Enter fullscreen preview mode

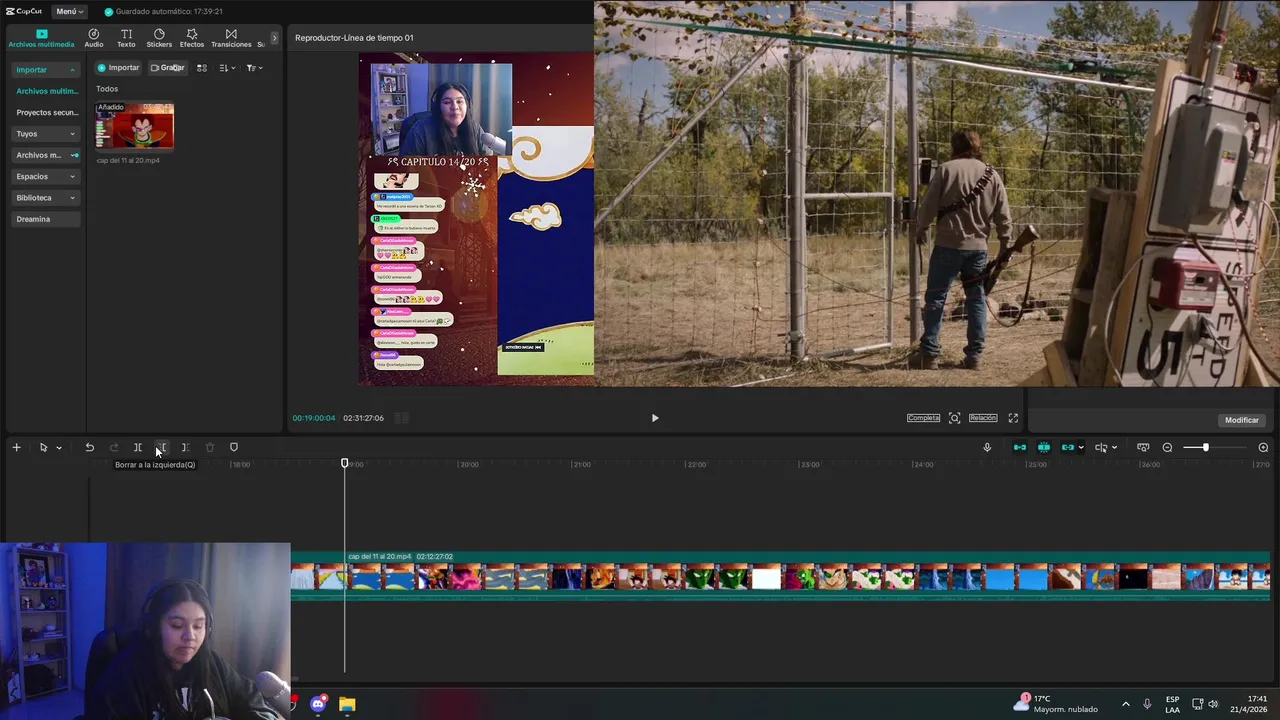click(1013, 418)
